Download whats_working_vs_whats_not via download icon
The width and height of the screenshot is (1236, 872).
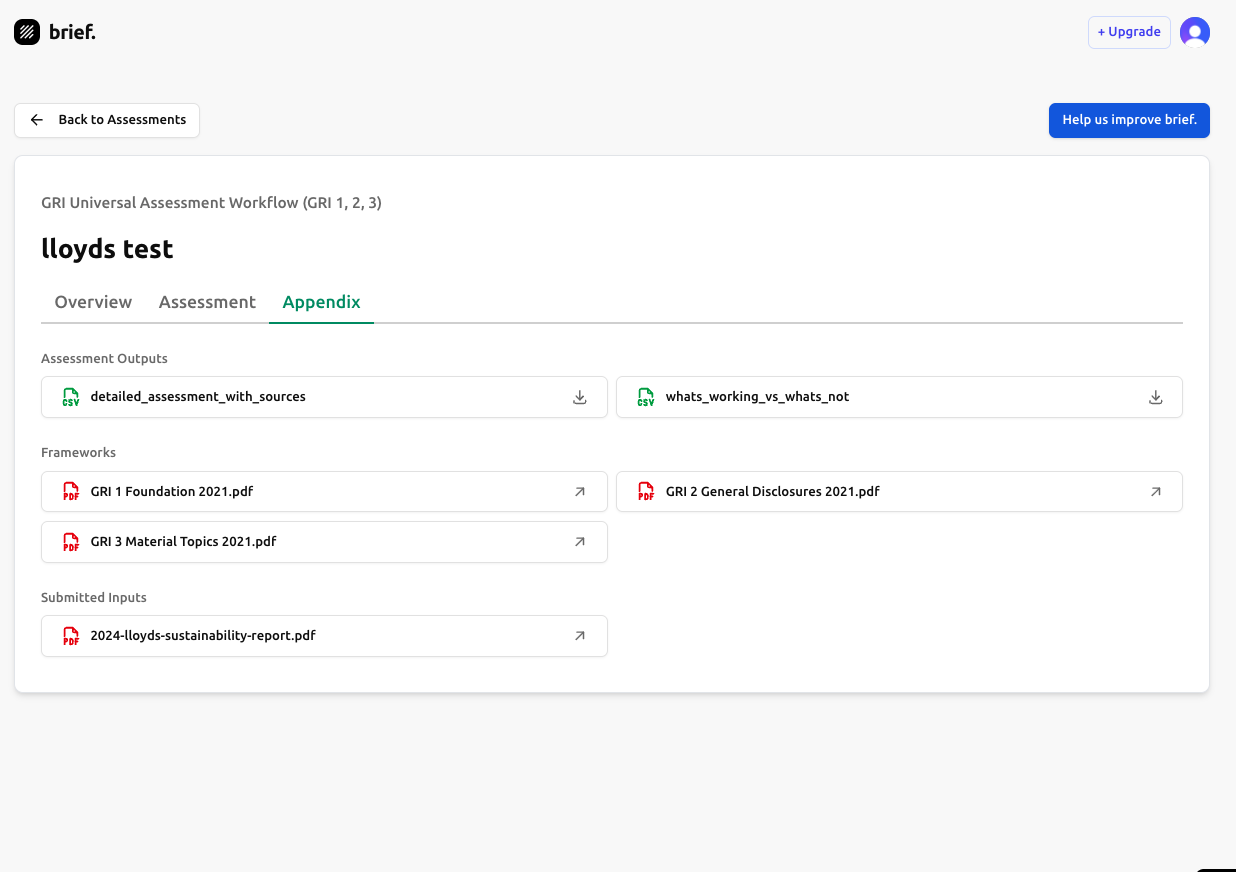pyautogui.click(x=1155, y=397)
